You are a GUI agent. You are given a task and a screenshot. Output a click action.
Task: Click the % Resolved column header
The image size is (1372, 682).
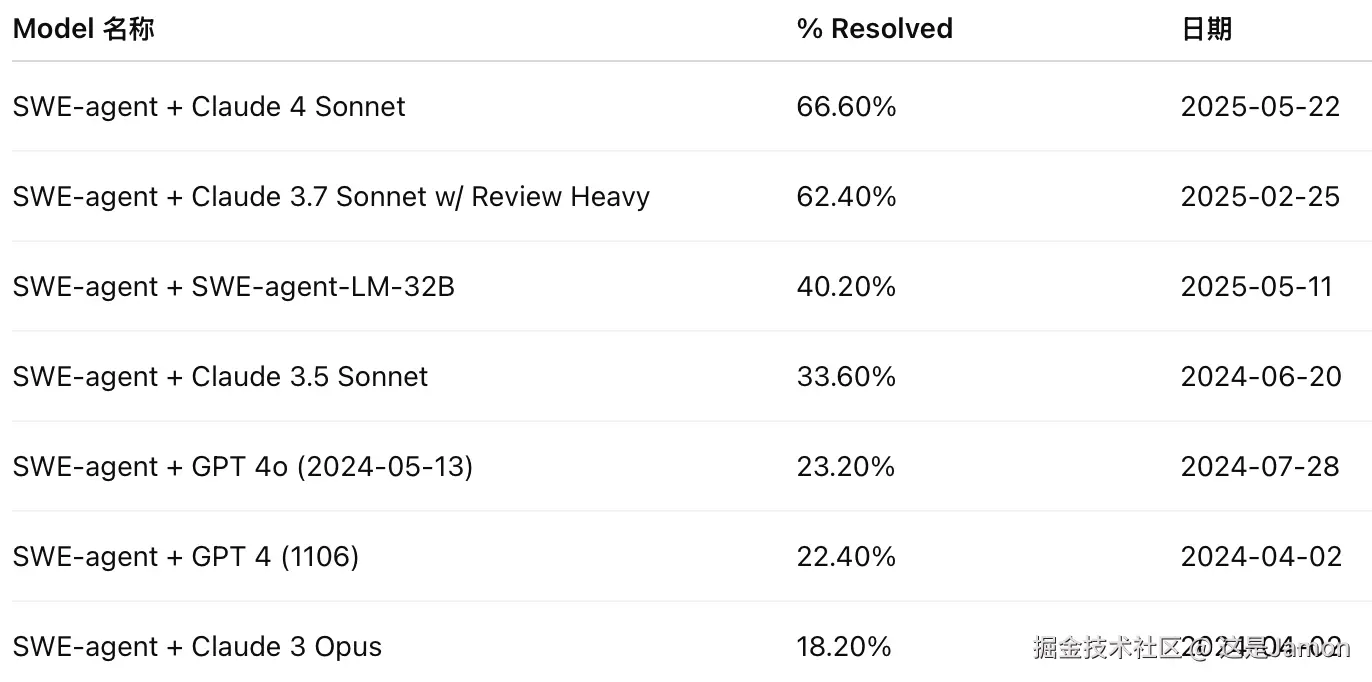click(874, 29)
